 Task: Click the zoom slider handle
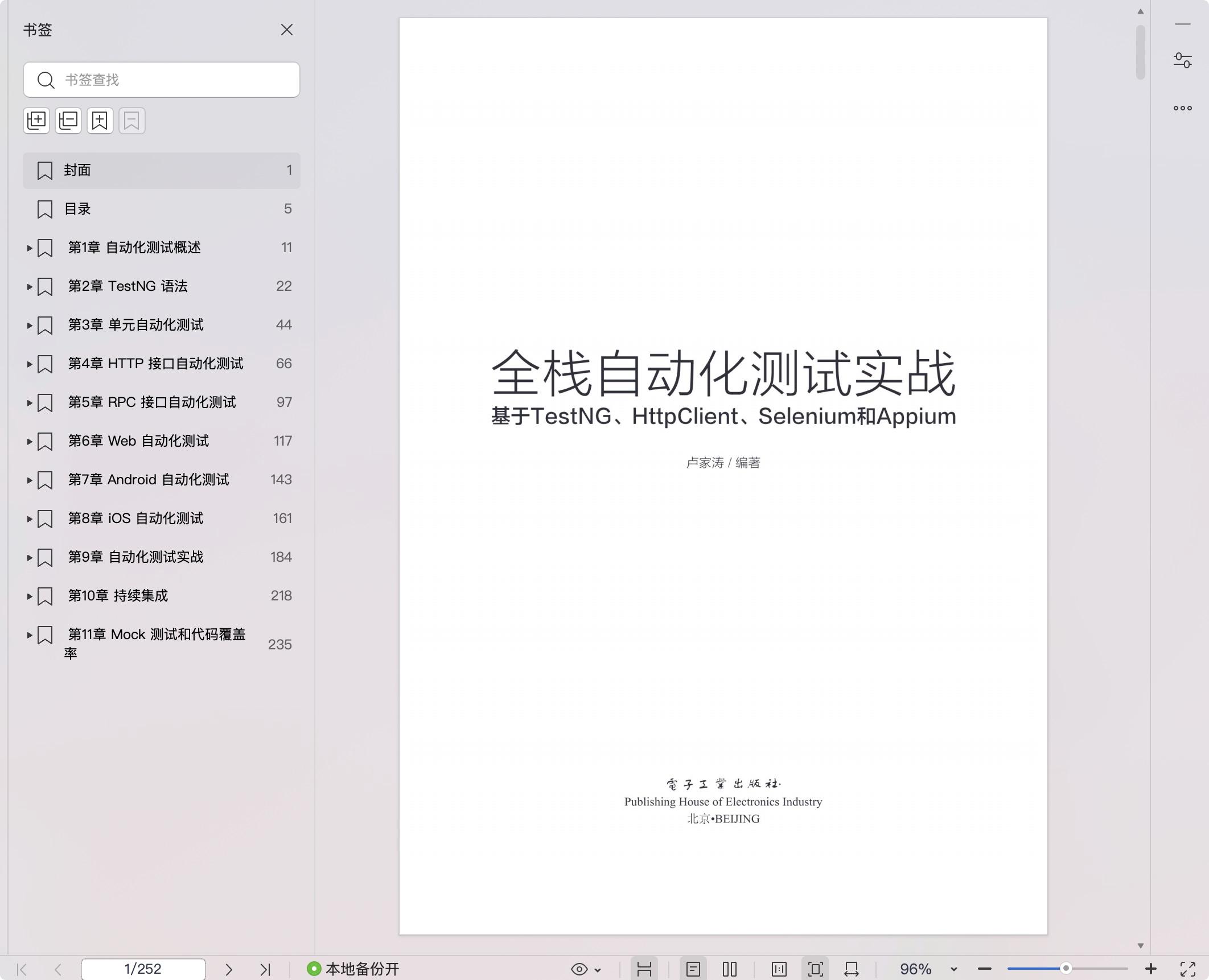[x=1066, y=969]
